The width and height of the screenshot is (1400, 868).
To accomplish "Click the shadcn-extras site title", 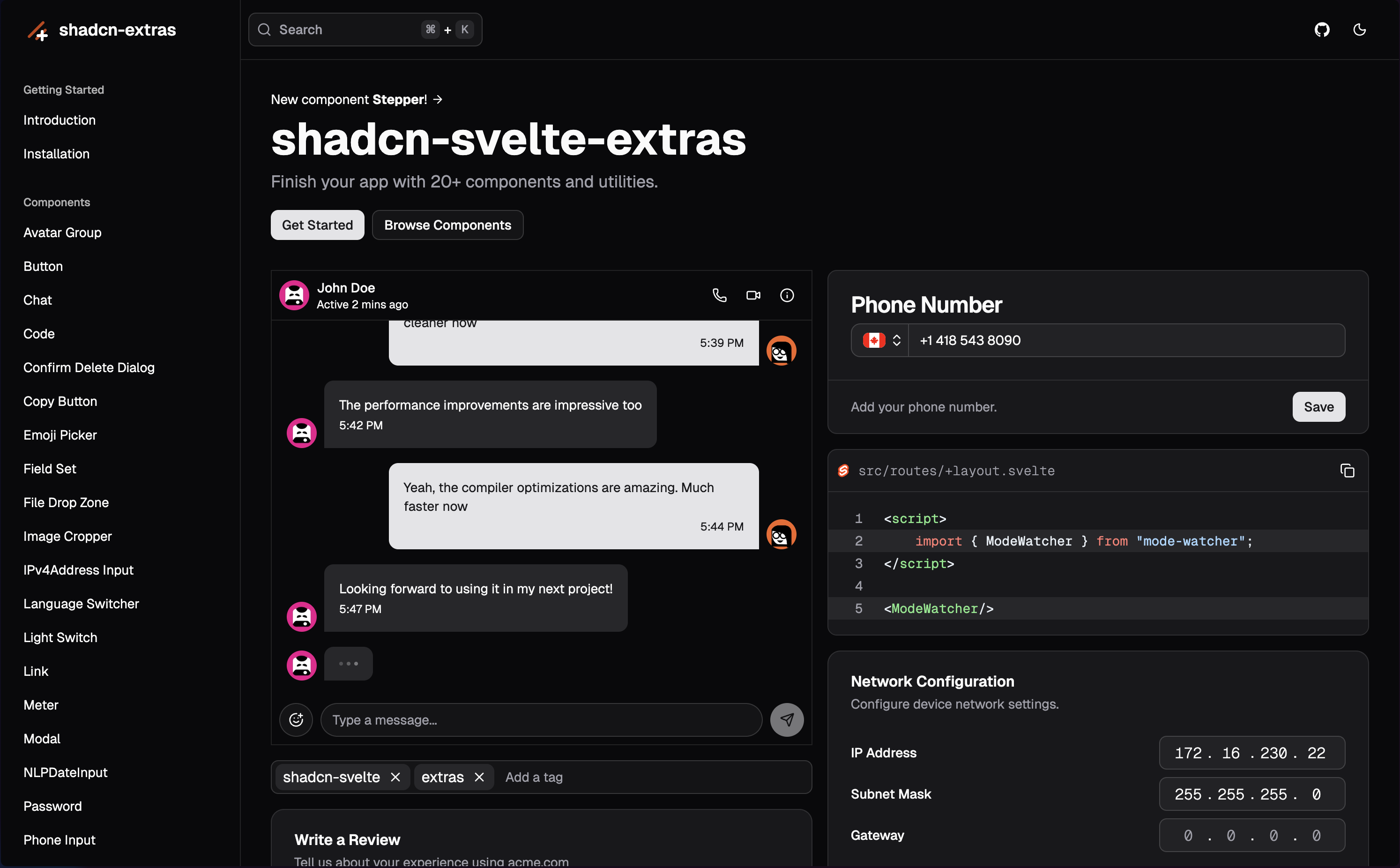I will tap(117, 30).
